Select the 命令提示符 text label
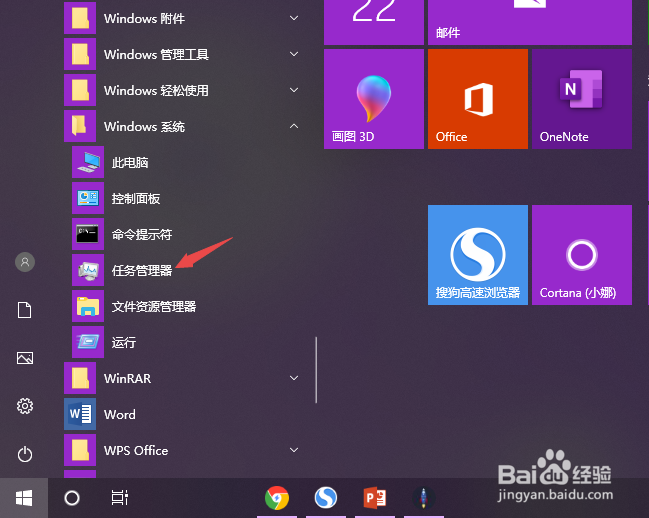The image size is (649, 518). click(142, 235)
